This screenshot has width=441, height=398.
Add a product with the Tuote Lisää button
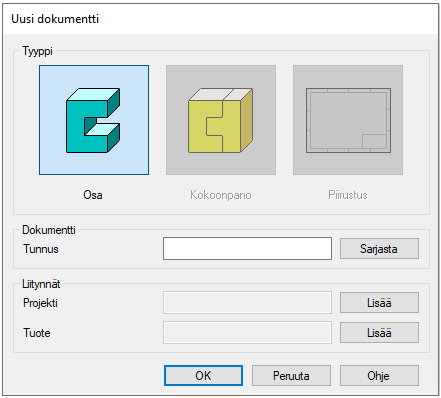coord(379,332)
